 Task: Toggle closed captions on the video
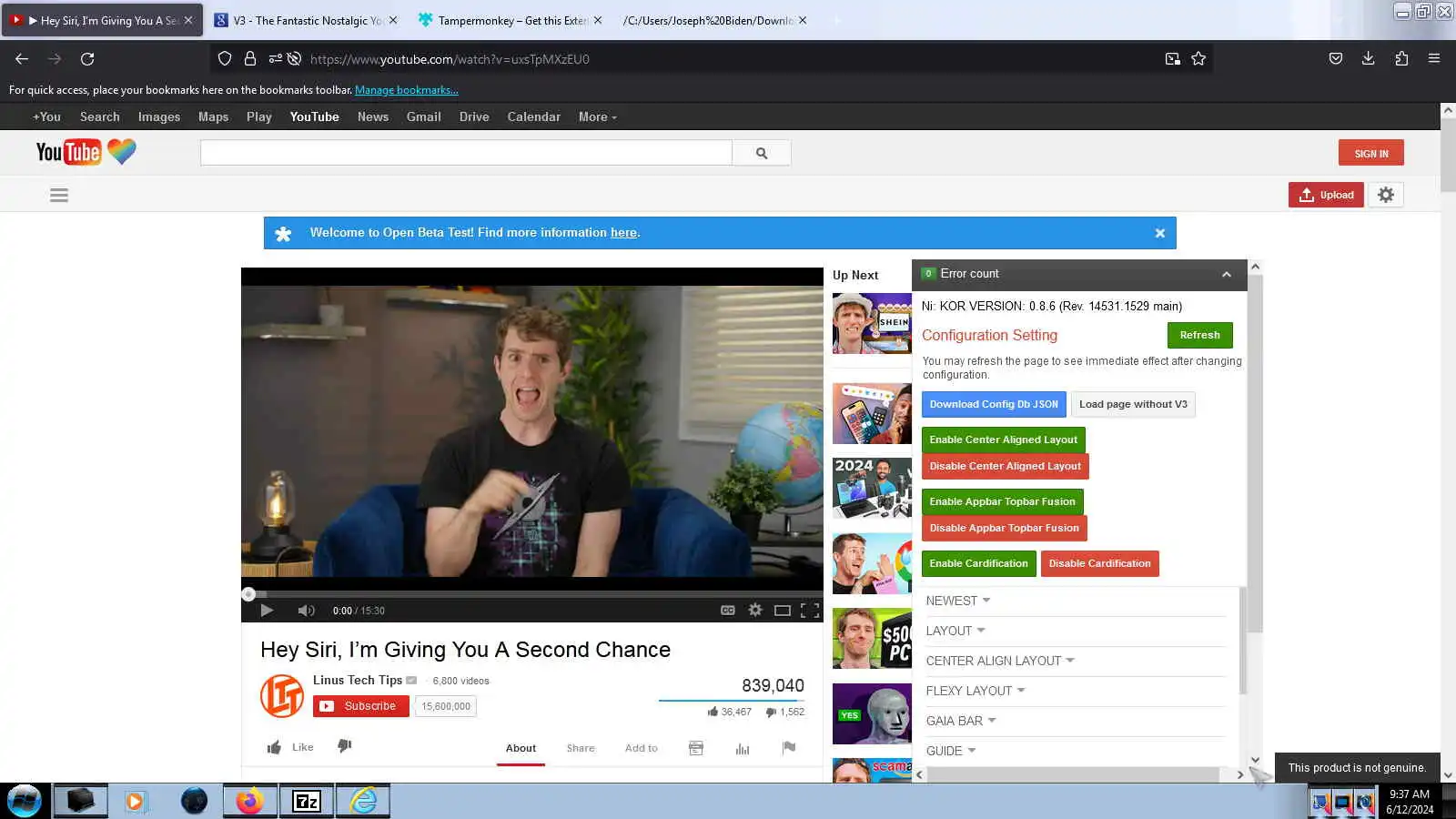click(x=728, y=611)
